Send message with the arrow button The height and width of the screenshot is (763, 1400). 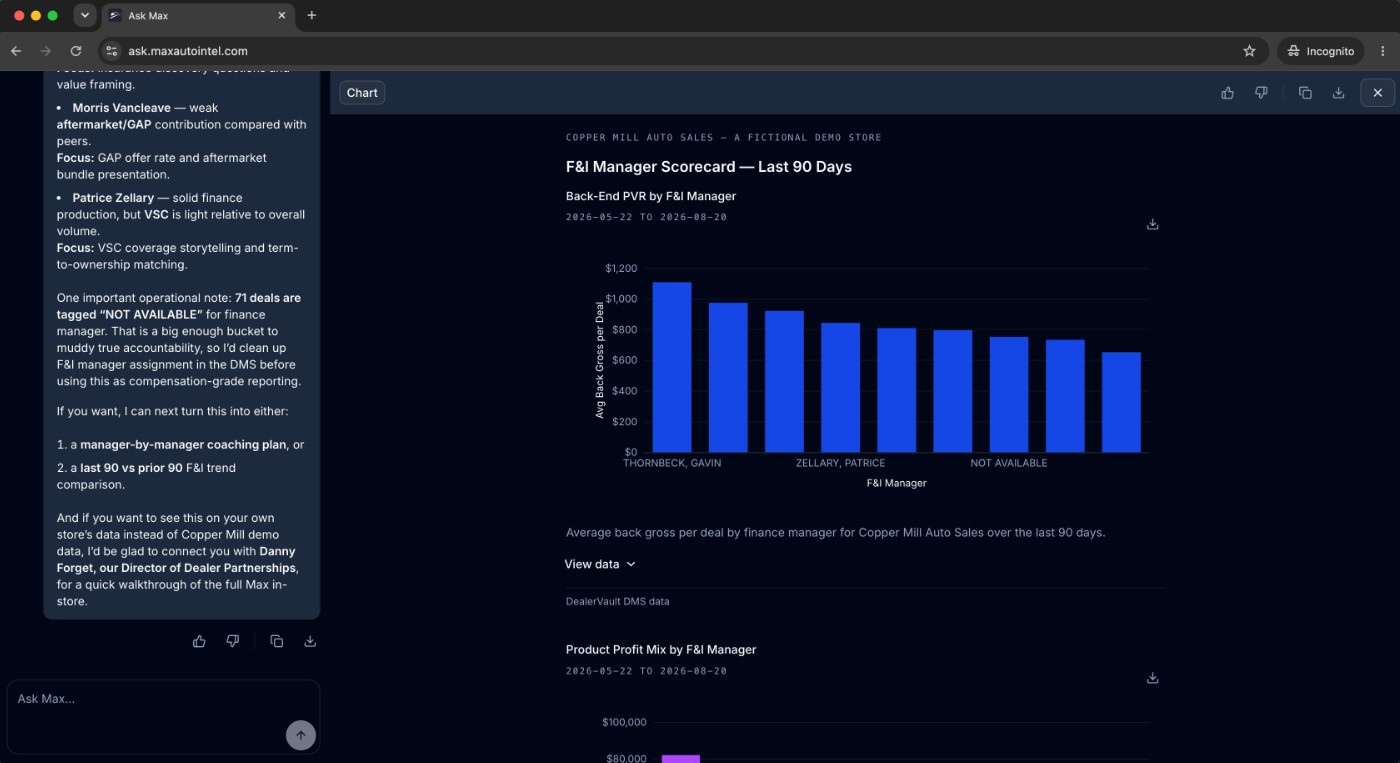pos(301,735)
